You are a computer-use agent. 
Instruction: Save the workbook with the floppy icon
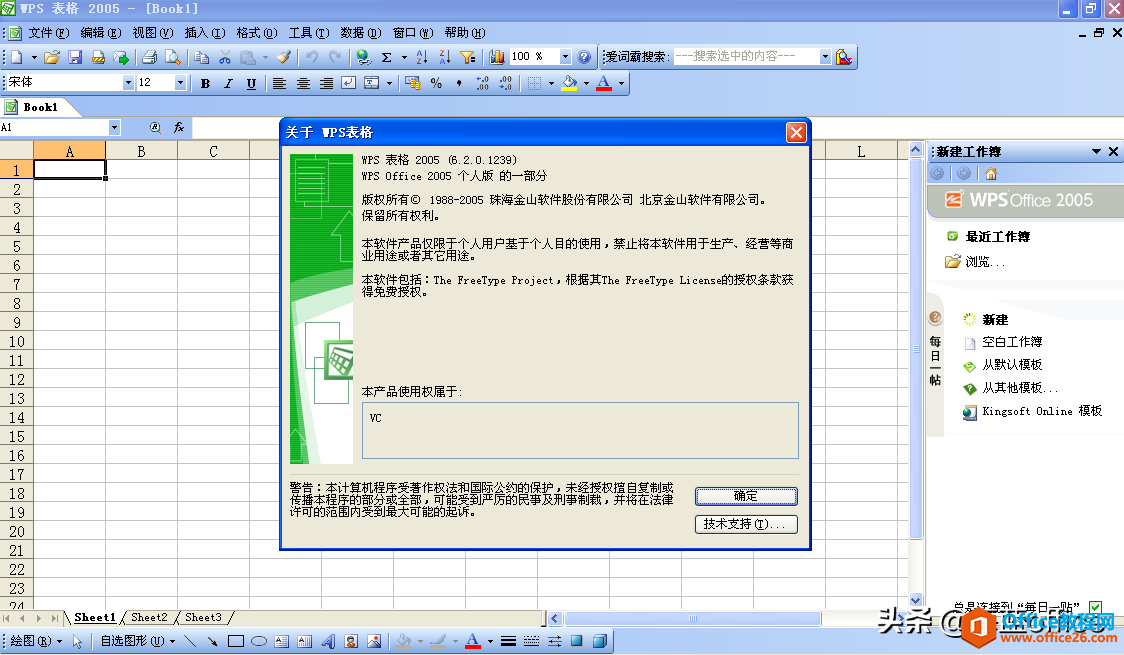tap(75, 57)
